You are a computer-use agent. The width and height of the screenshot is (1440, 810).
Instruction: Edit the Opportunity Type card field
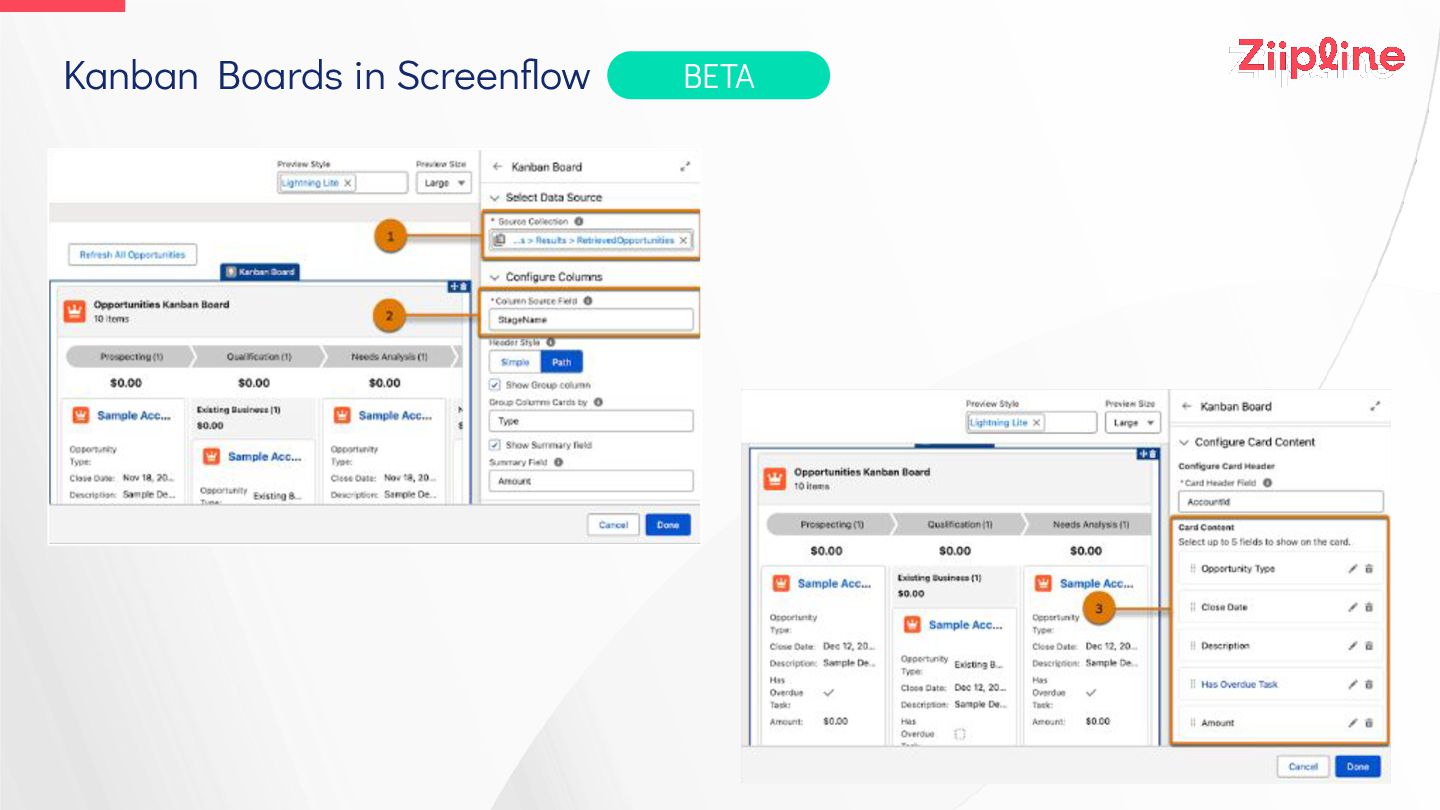coord(1353,568)
